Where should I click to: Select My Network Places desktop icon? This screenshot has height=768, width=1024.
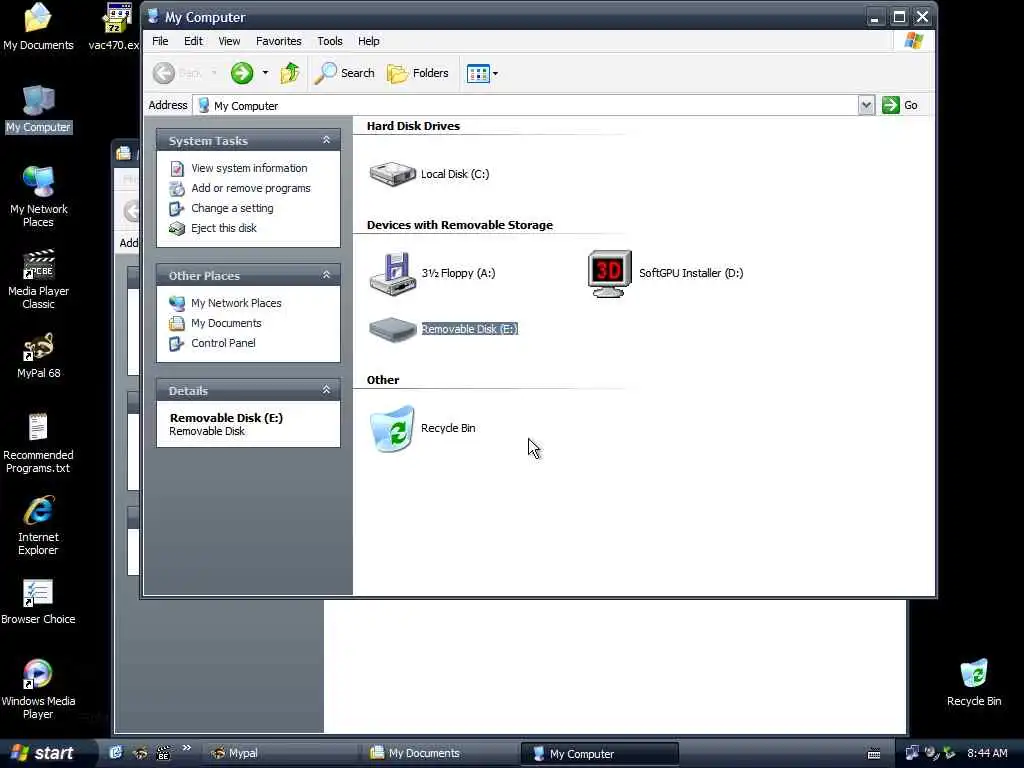pos(38,196)
